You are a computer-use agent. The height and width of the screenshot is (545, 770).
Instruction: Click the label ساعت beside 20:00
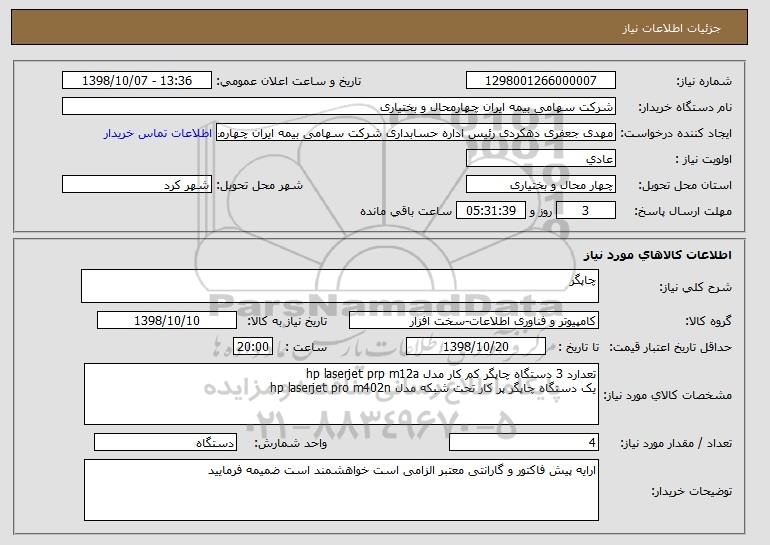[x=306, y=347]
